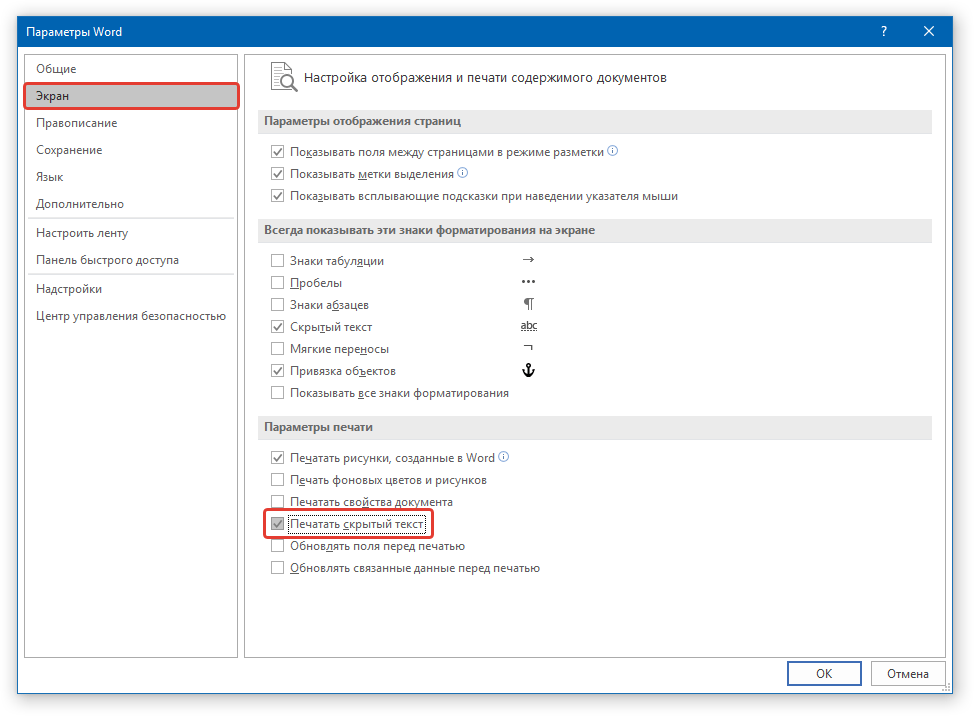Image resolution: width=974 pixels, height=716 pixels.
Task: Click the info icon next to 'Показывать поля между страницами'
Action: coord(613,152)
